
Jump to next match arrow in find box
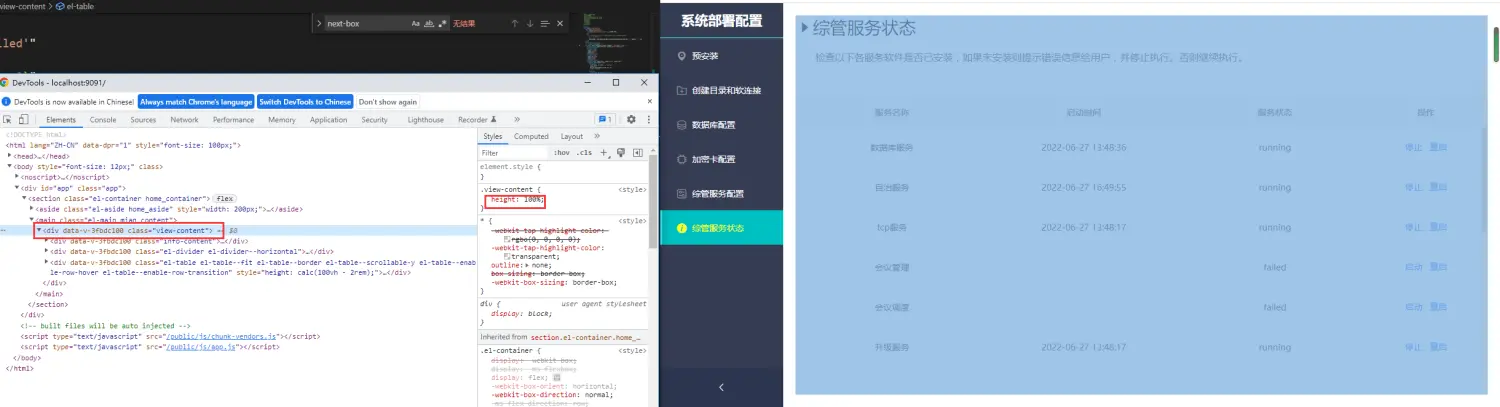click(x=530, y=23)
